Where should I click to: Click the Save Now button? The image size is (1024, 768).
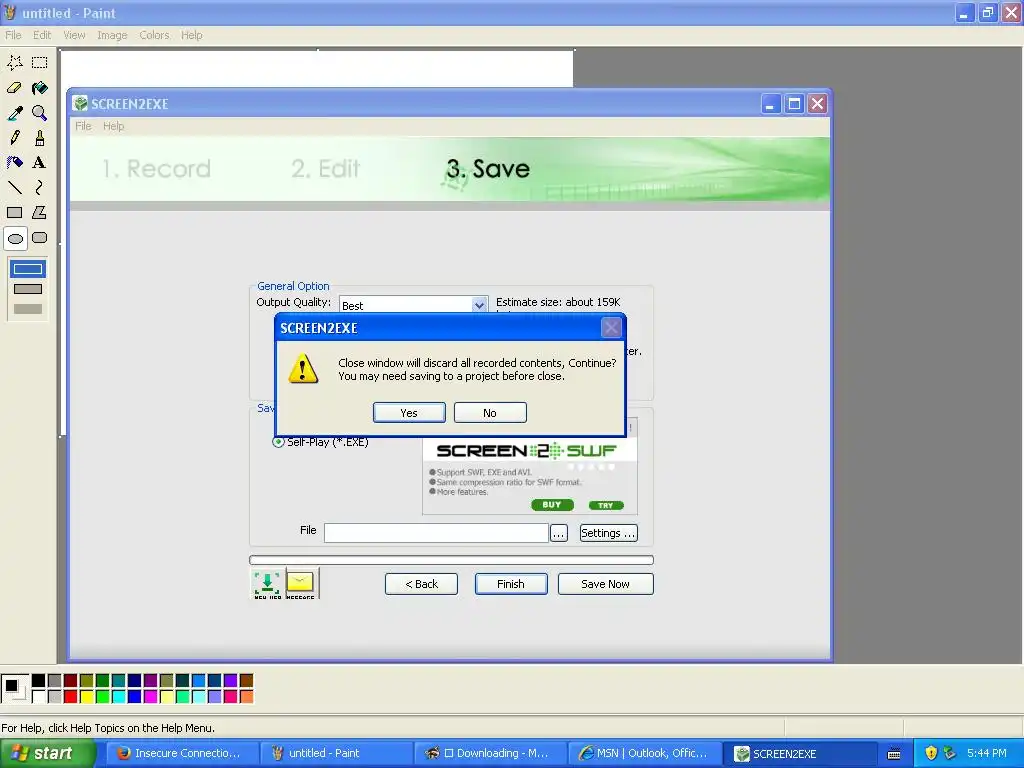click(x=605, y=584)
